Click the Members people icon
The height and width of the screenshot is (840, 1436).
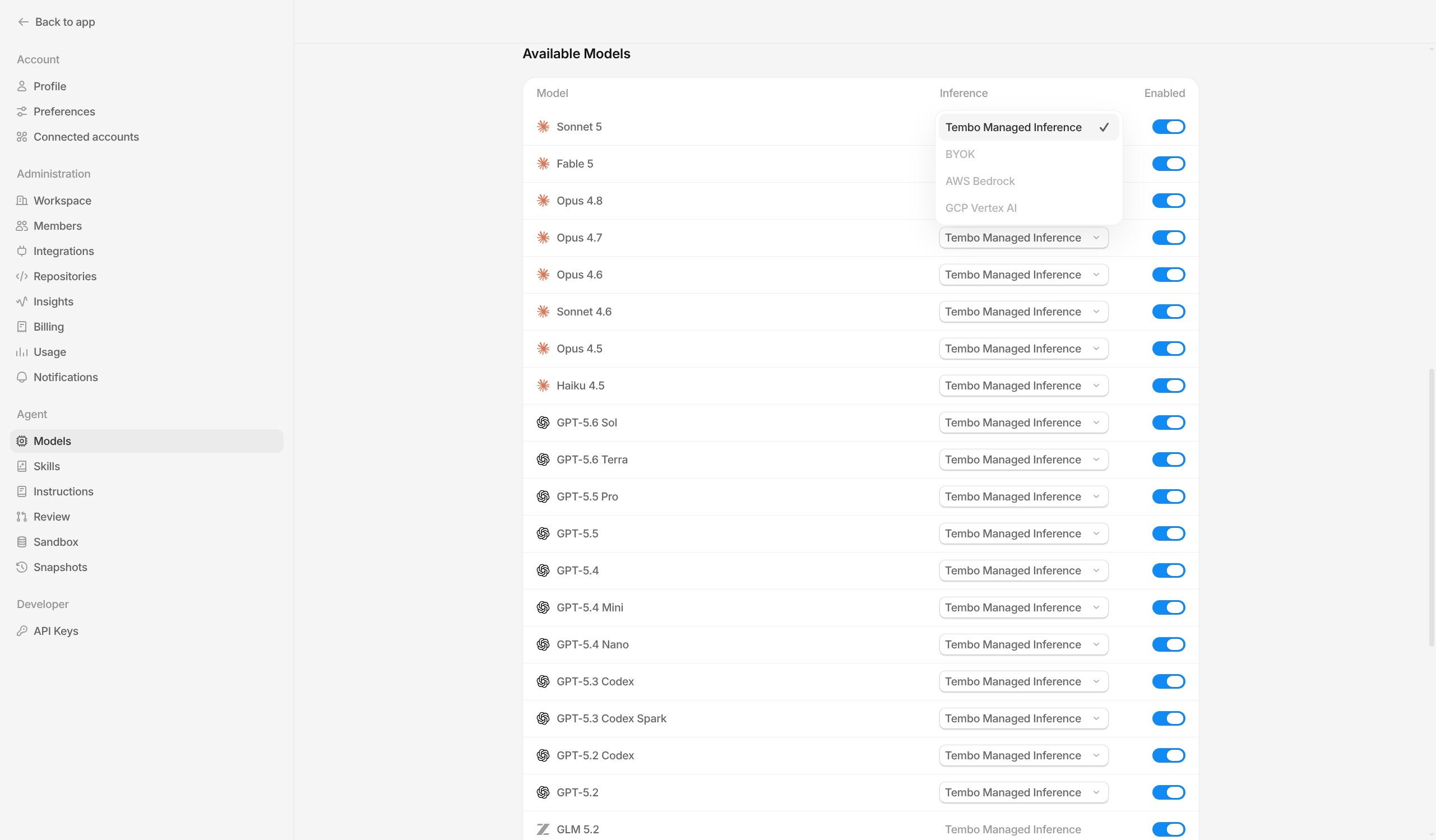pos(22,226)
